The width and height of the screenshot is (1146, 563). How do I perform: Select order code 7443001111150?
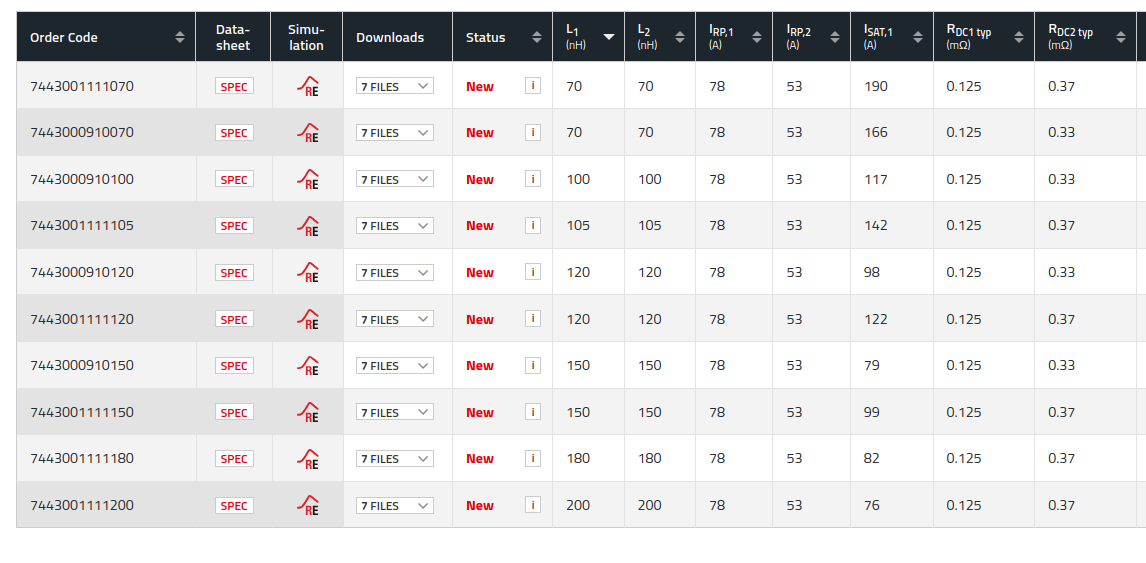coord(82,412)
